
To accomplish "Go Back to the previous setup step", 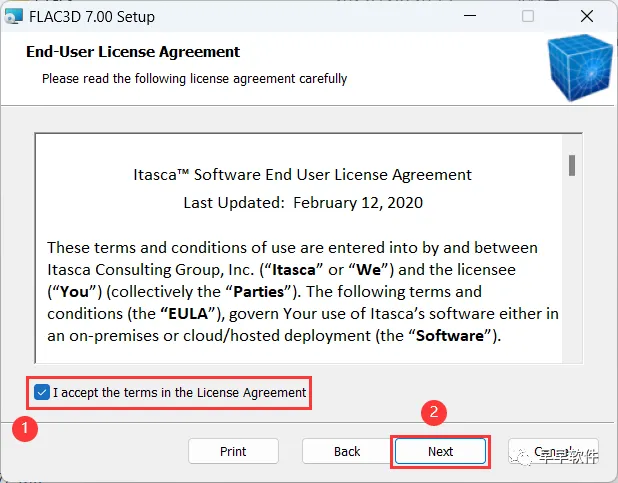I will 347,451.
